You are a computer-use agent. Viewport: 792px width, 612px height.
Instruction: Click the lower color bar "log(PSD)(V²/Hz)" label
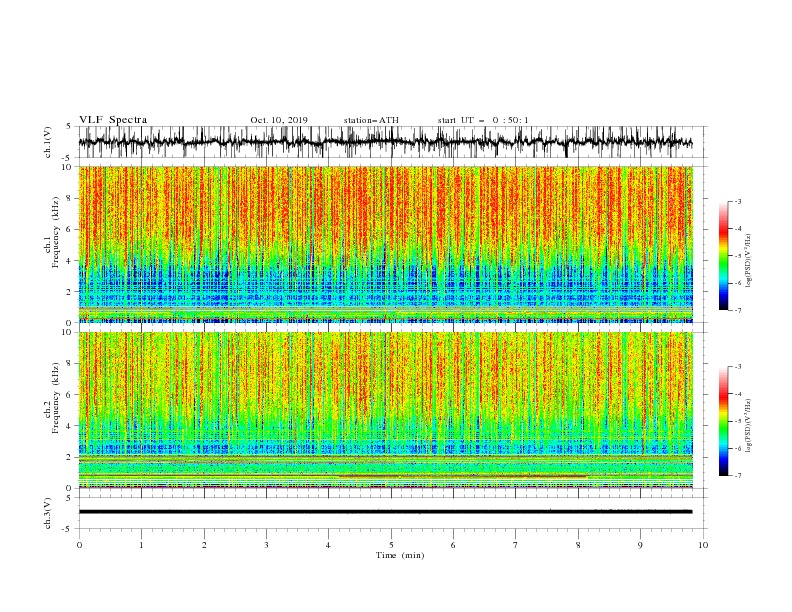[x=749, y=426]
